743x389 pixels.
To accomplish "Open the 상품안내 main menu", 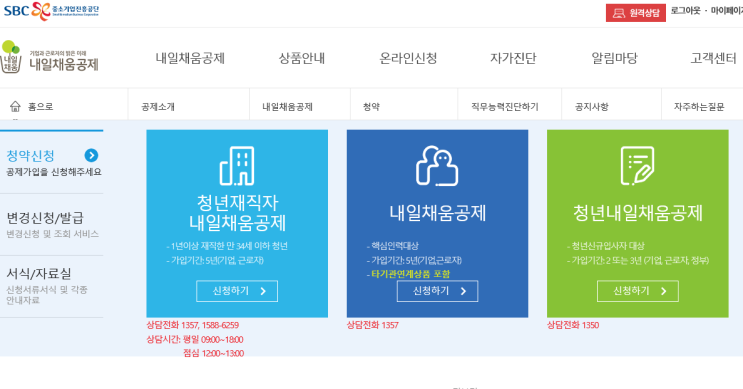I will pyautogui.click(x=301, y=58).
